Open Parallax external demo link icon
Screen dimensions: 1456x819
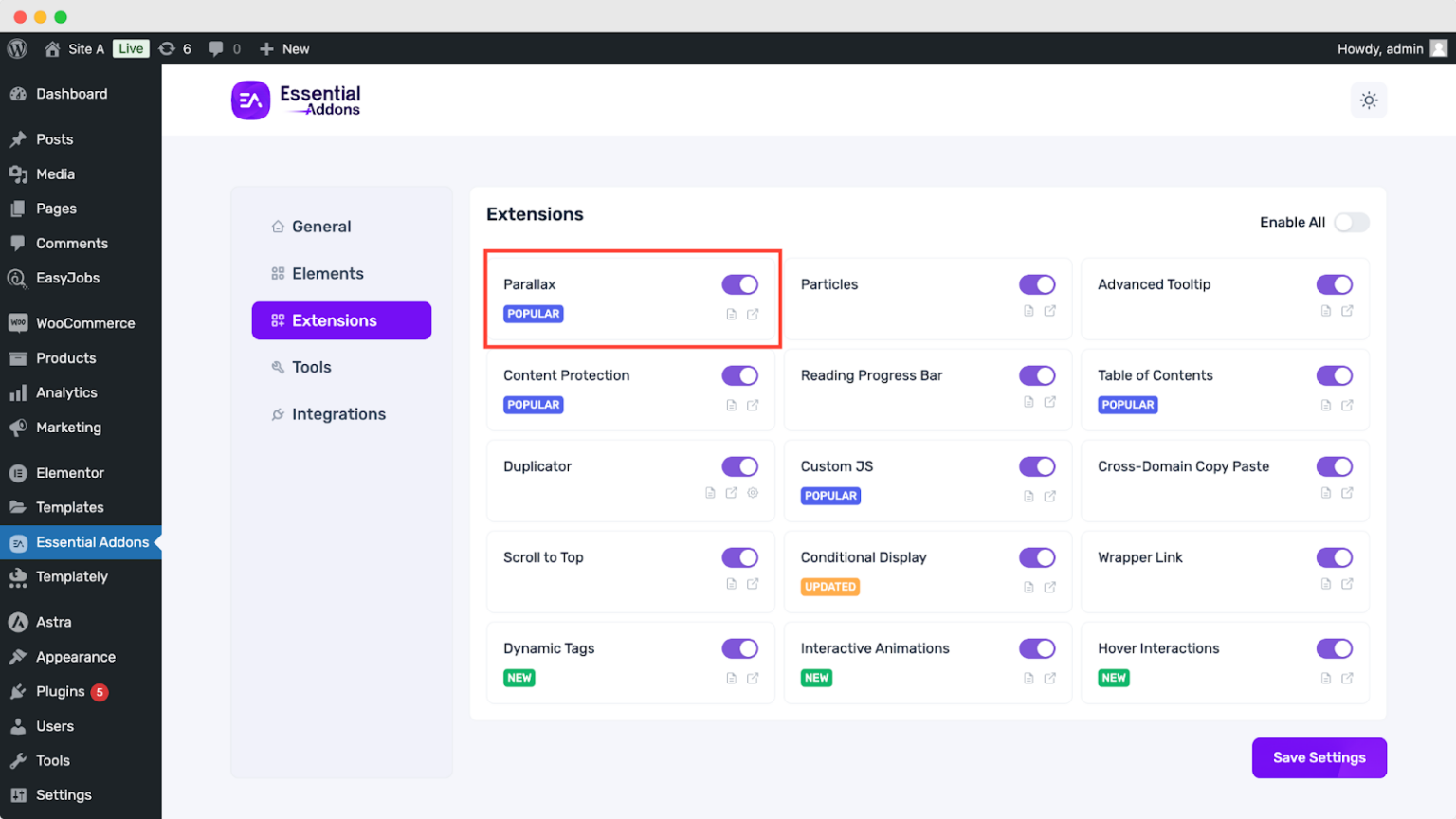coord(753,315)
